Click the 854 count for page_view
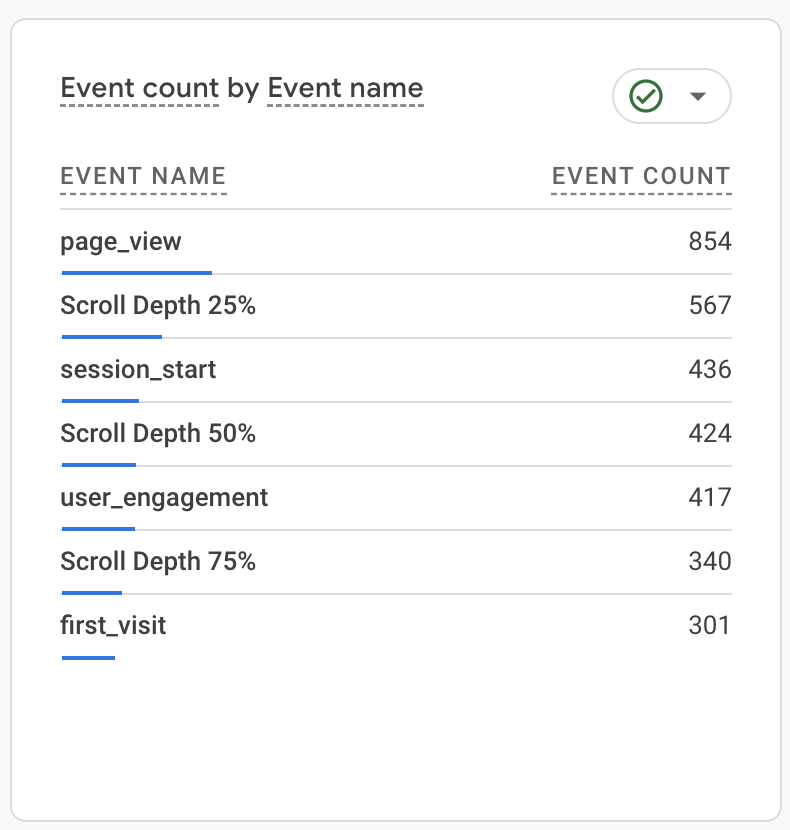 pyautogui.click(x=710, y=242)
